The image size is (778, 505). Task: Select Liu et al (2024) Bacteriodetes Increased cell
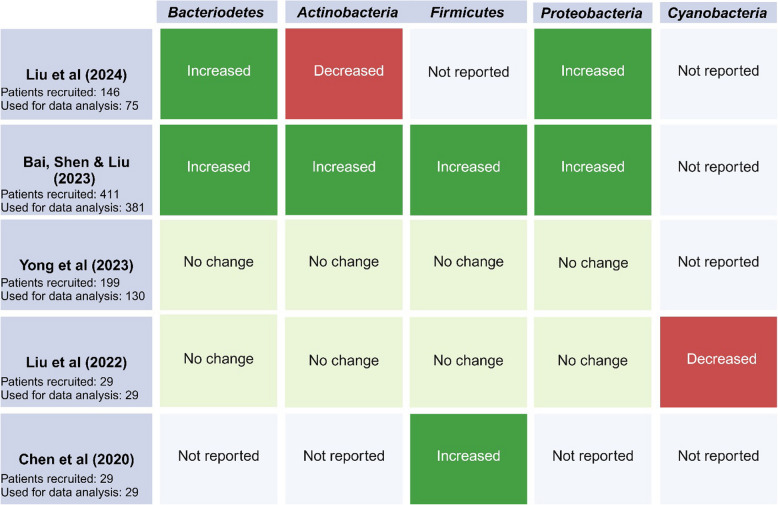(x=218, y=71)
